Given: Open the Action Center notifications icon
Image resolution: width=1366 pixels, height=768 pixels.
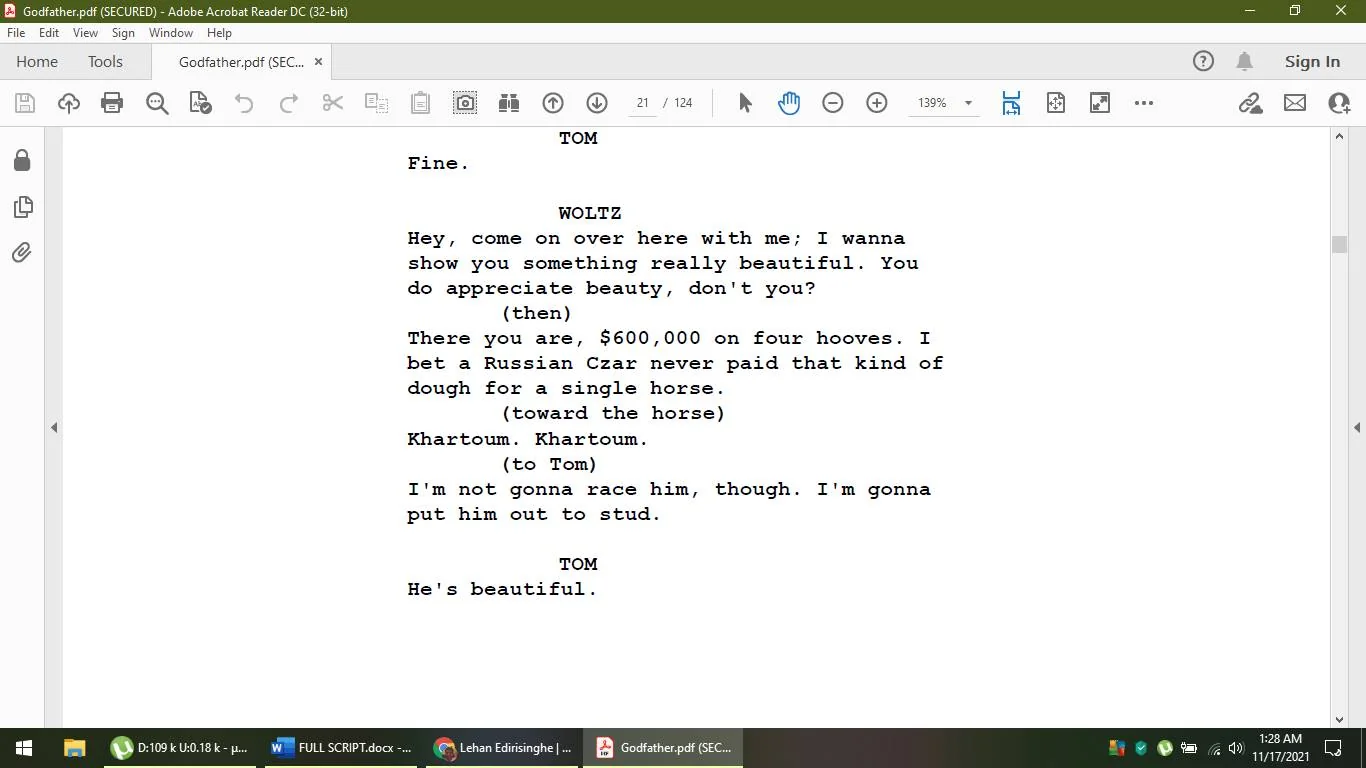Looking at the screenshot, I should coord(1333,748).
